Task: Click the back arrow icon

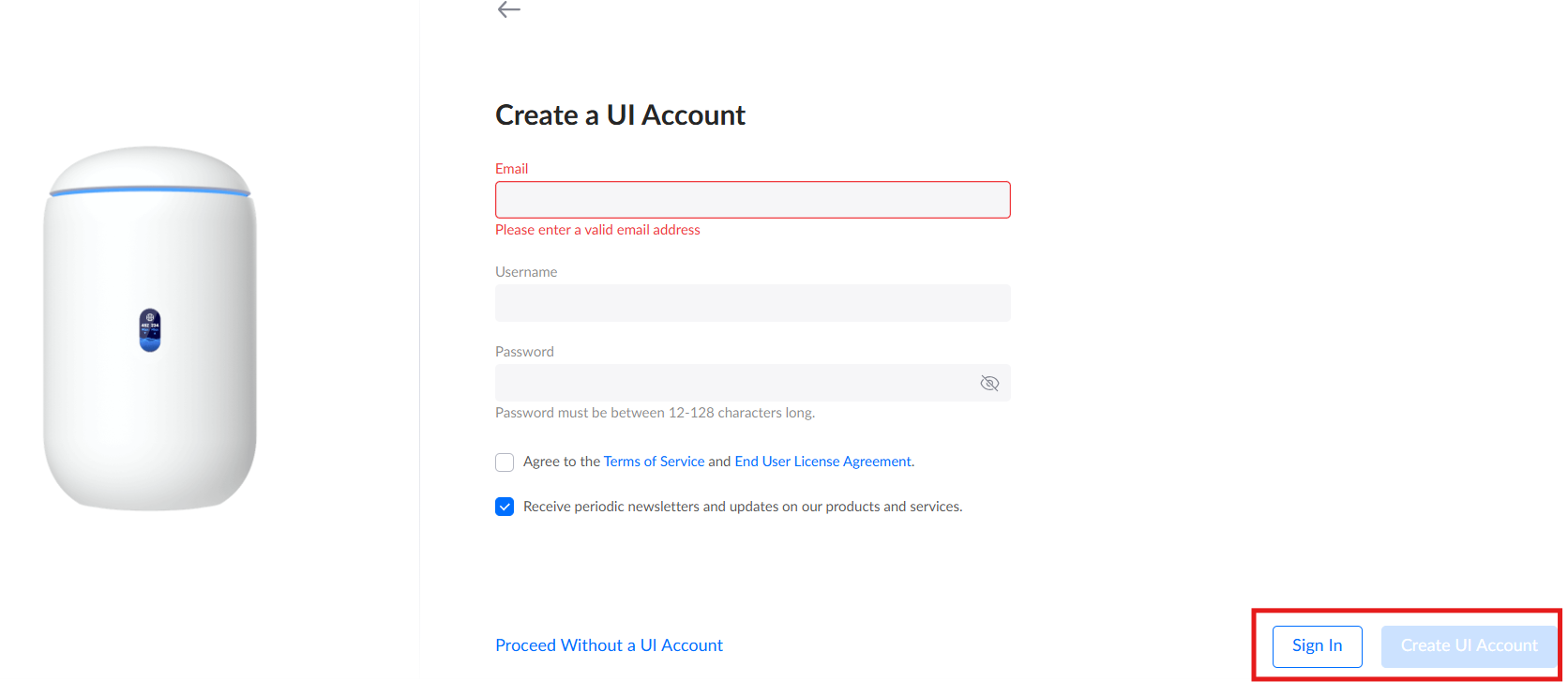Action: pos(508,10)
